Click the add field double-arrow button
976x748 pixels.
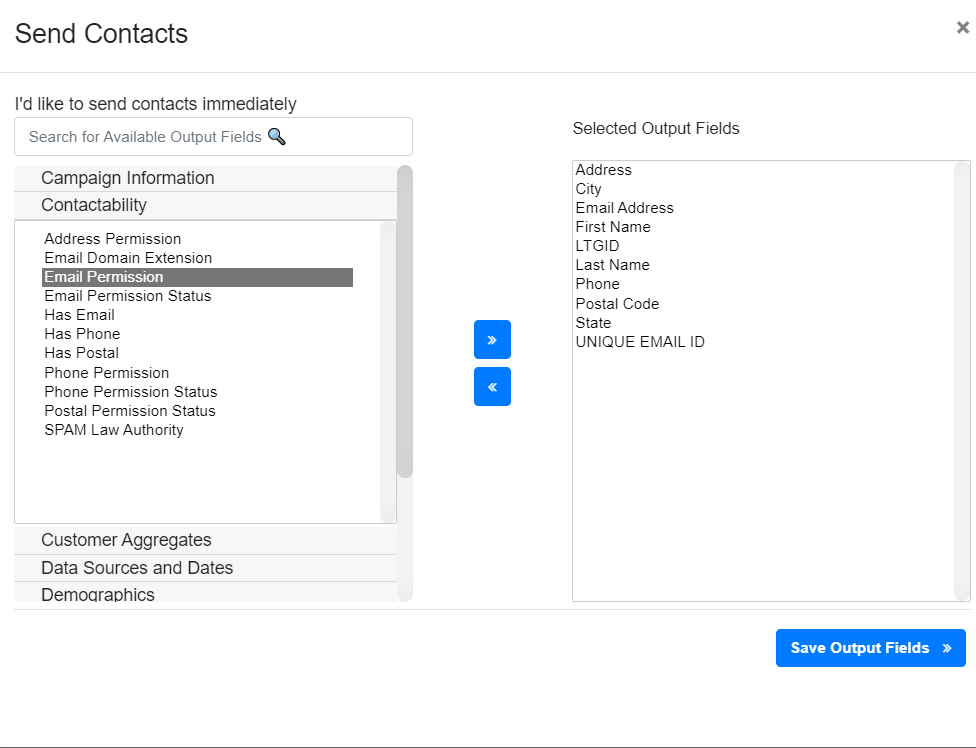click(492, 339)
